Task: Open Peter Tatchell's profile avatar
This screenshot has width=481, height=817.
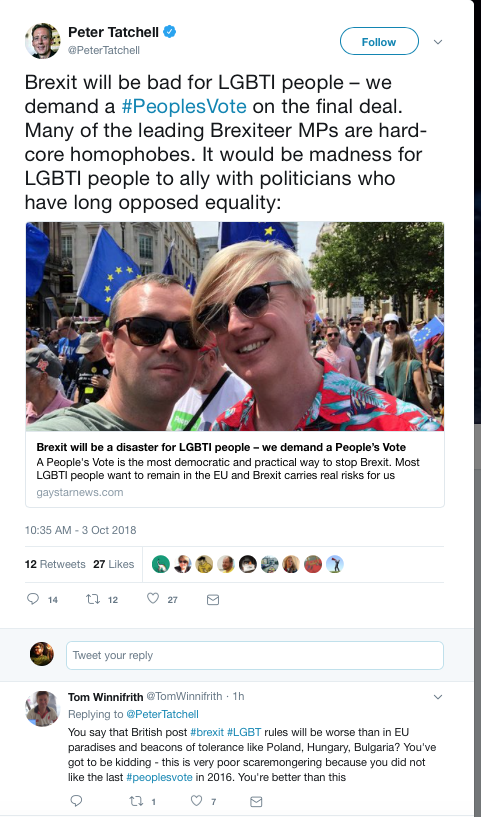Action: [x=42, y=41]
